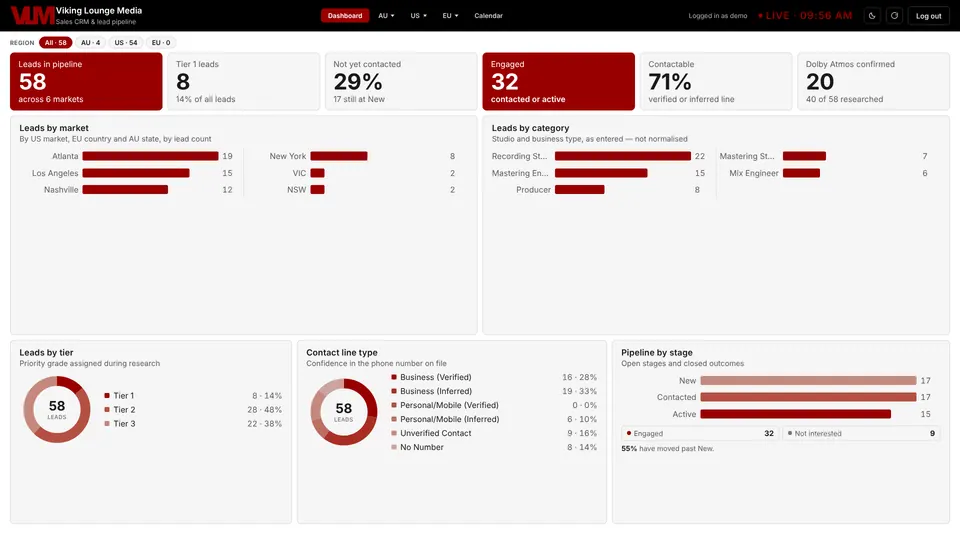
Task: Open the Dolby Atmos confirmed card
Action: tap(873, 81)
